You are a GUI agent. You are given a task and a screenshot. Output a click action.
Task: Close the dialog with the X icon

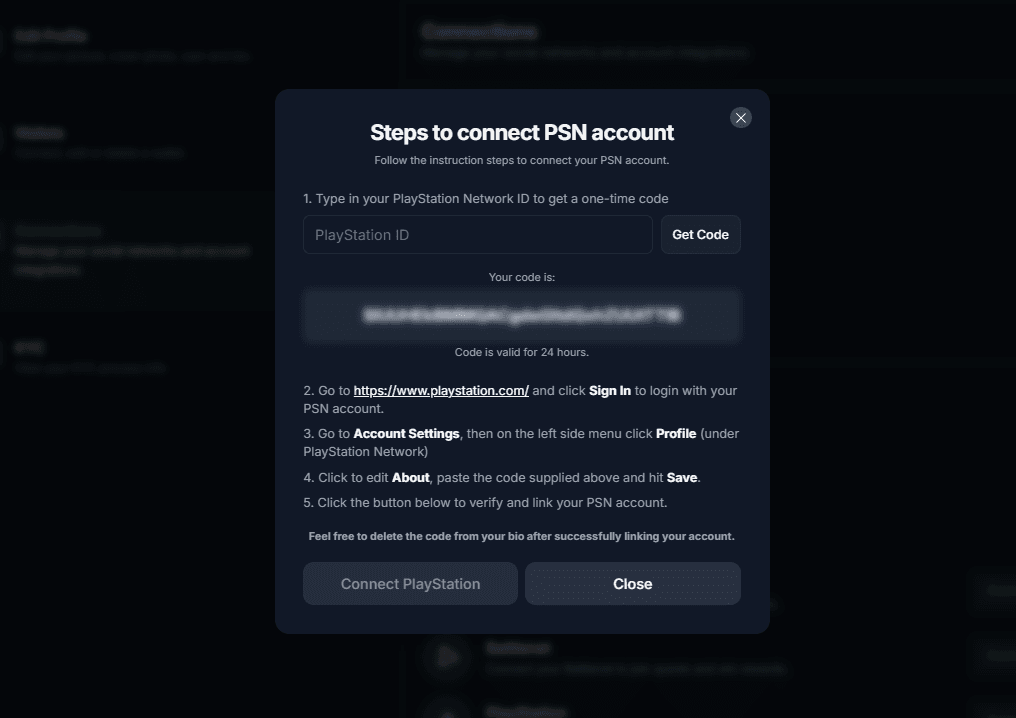(x=740, y=118)
